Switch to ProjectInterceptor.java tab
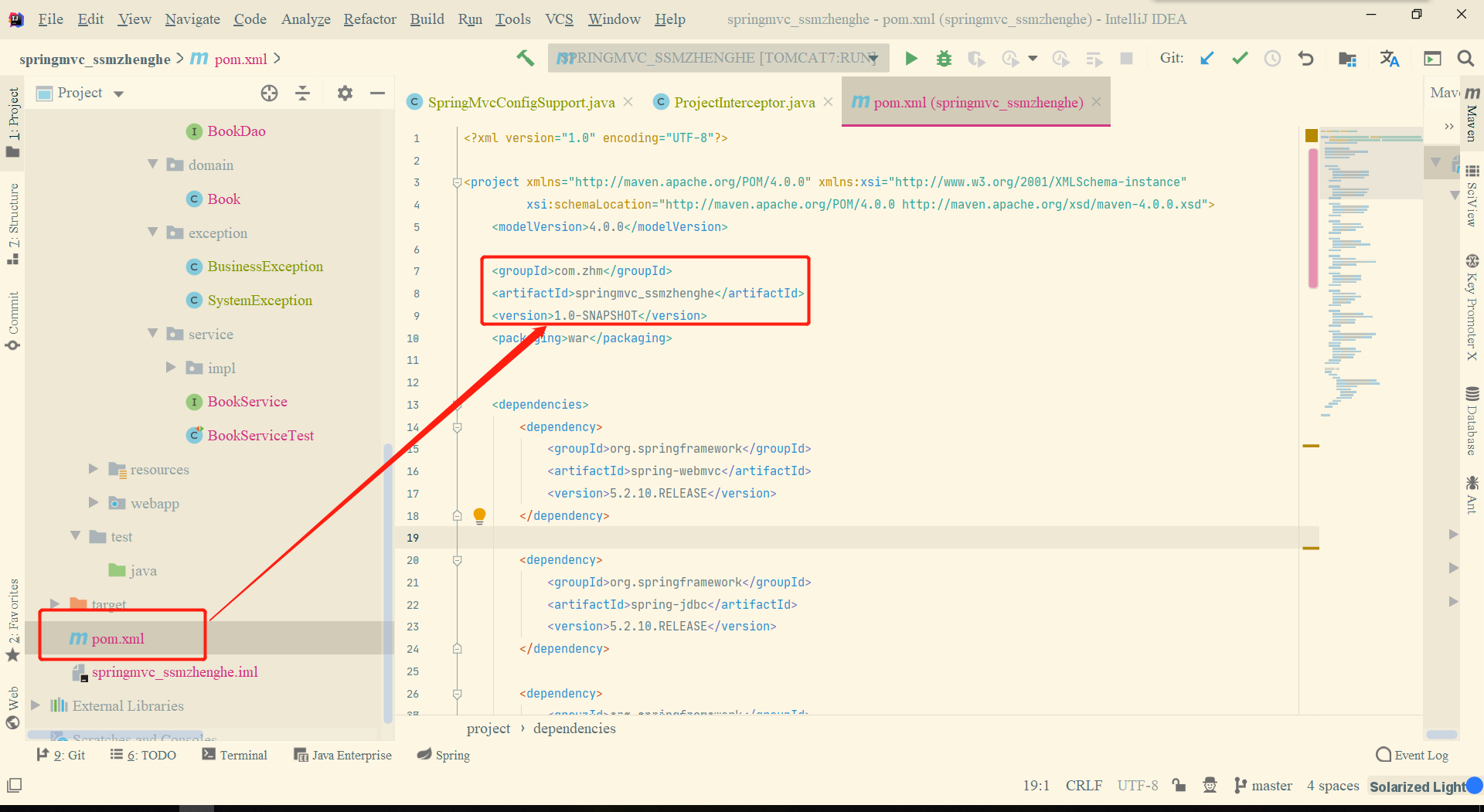The height and width of the screenshot is (812, 1484). click(x=744, y=103)
